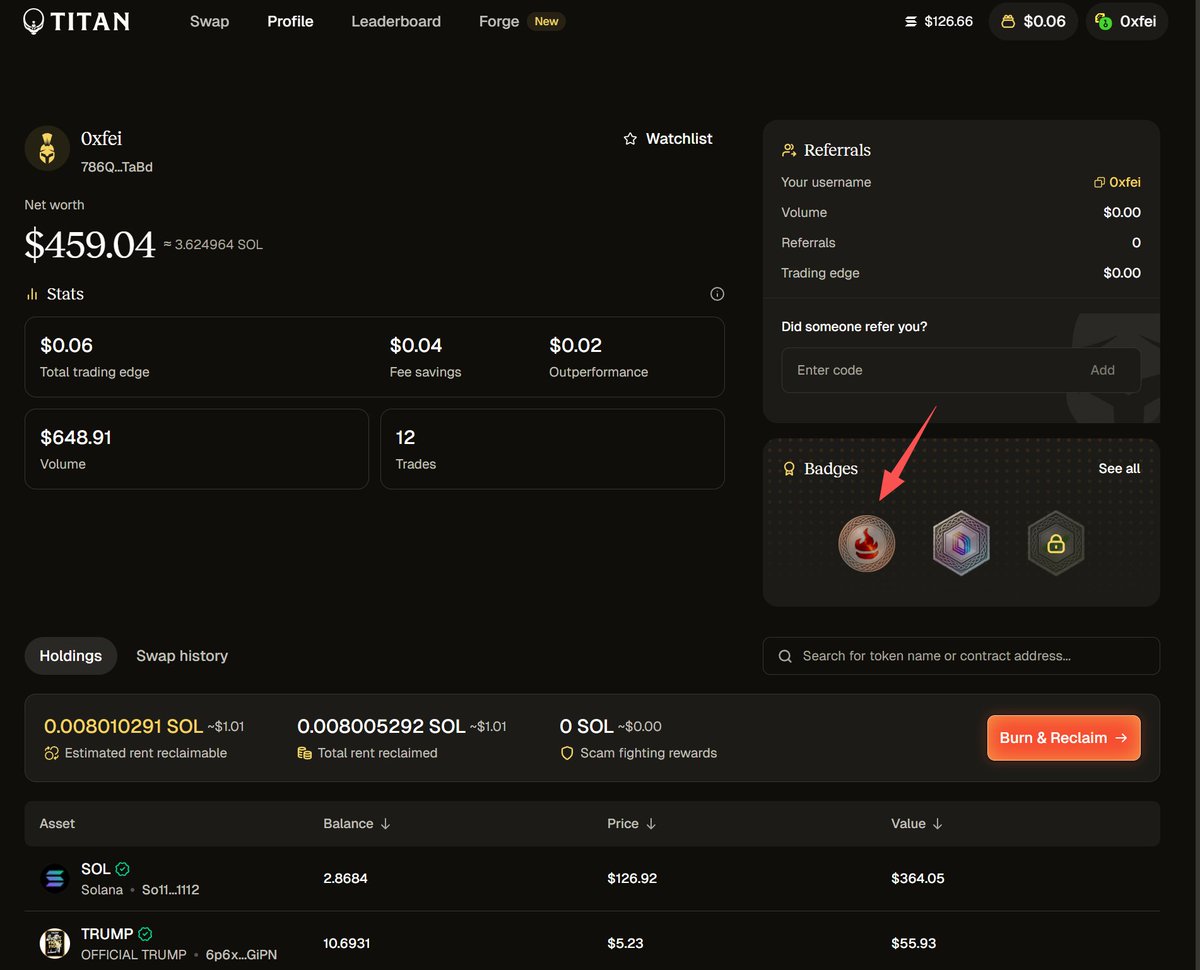The height and width of the screenshot is (970, 1200).
Task: Click the Titan logo in header
Action: 76,21
